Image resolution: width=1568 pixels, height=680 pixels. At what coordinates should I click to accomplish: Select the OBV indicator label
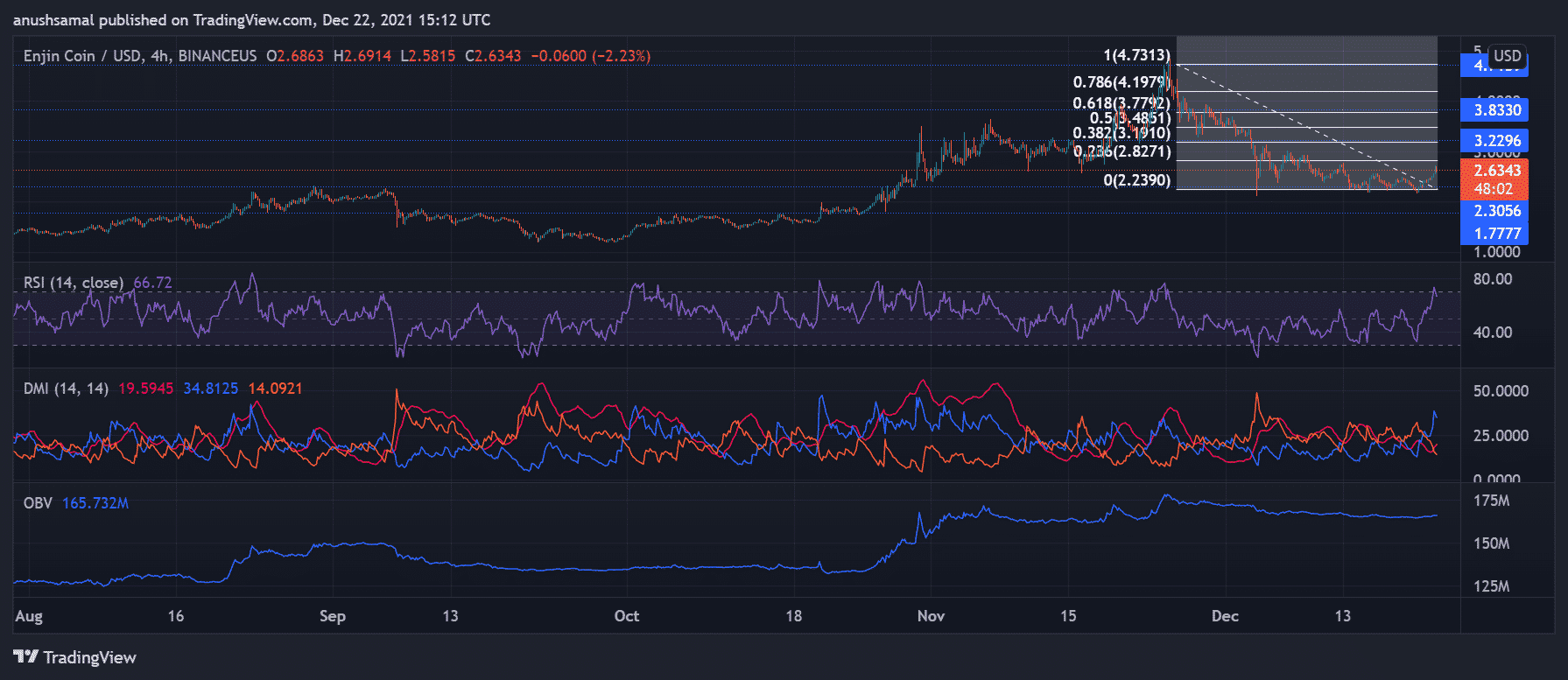[x=38, y=503]
